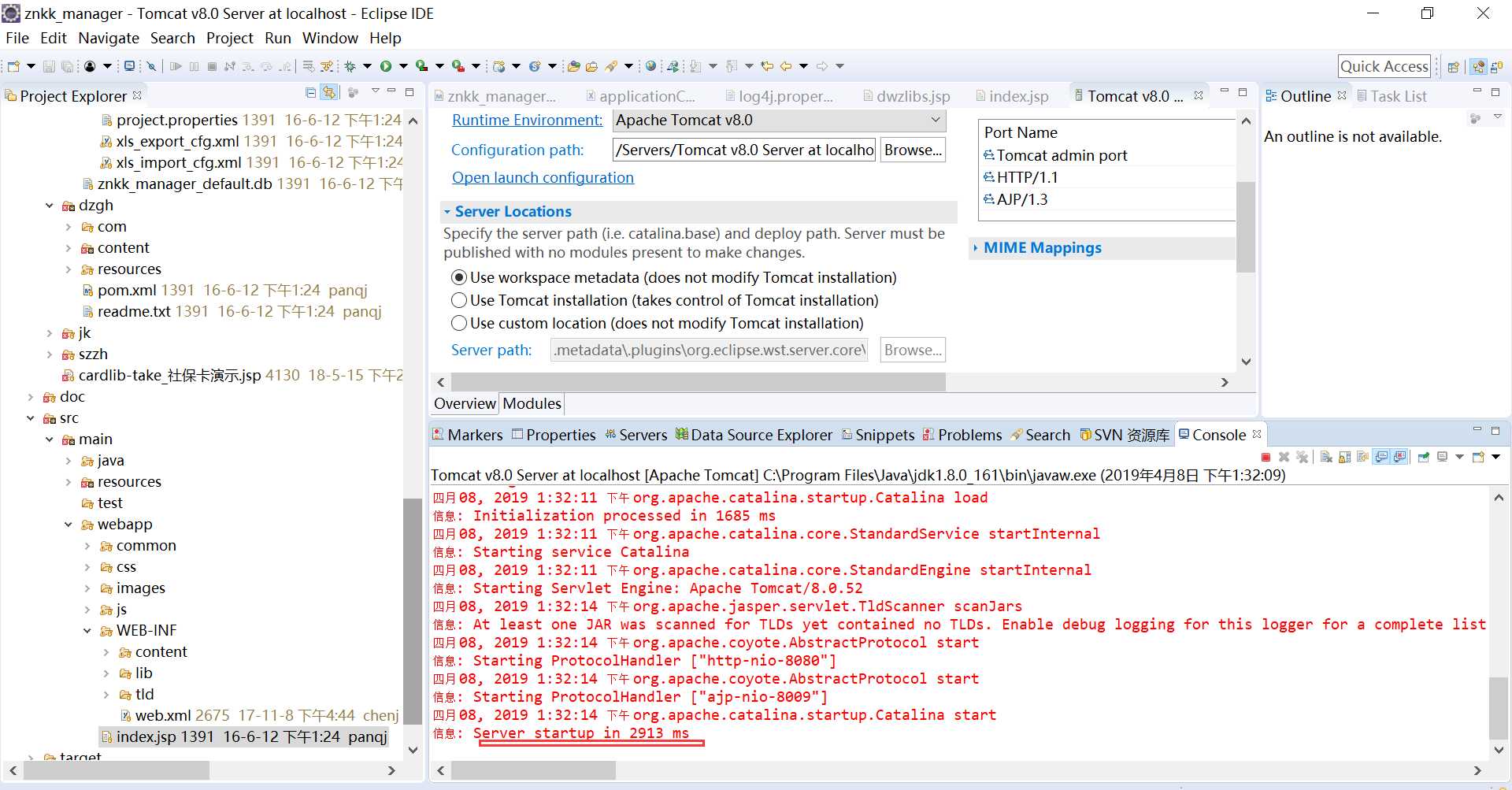Click the Run Last Tool with coverage icon

coord(422,66)
